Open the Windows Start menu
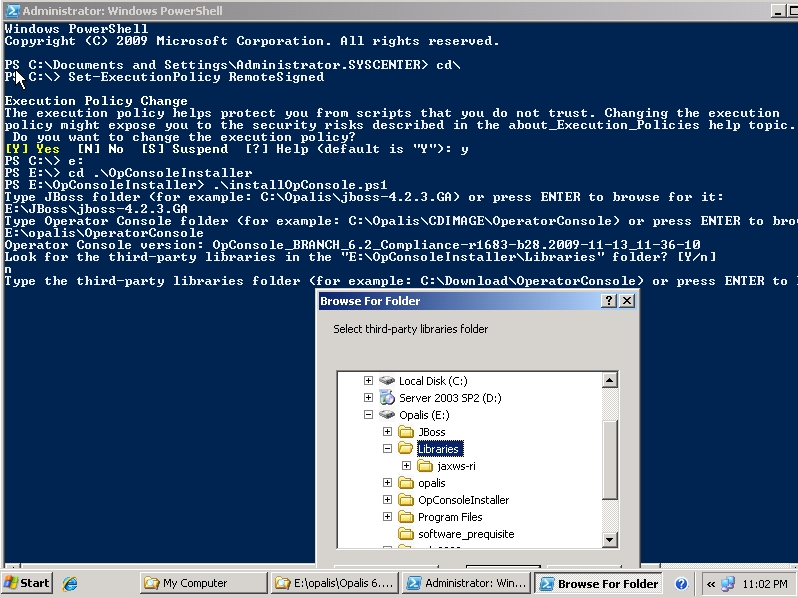 (x=27, y=583)
